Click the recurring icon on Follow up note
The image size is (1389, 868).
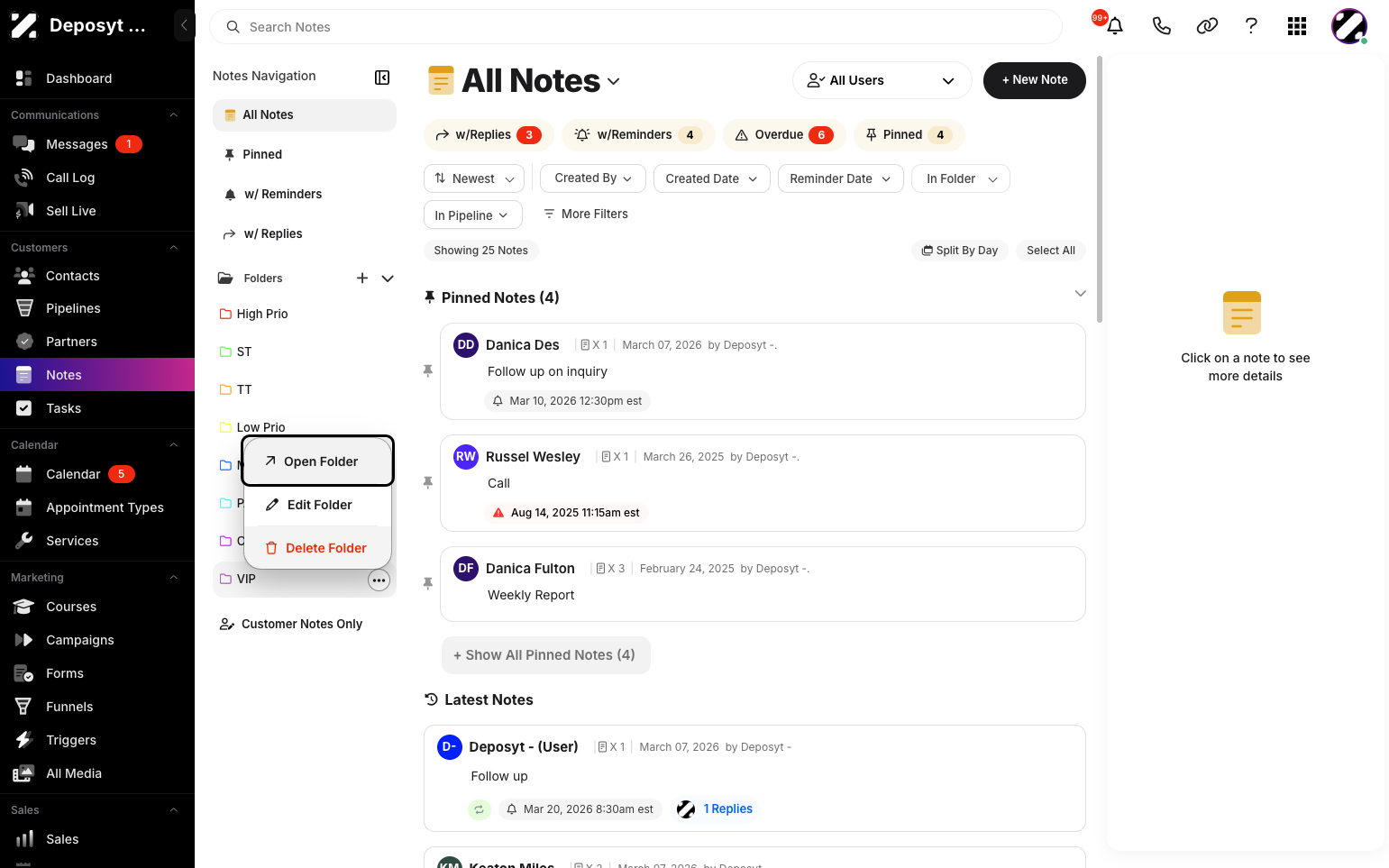pos(480,809)
